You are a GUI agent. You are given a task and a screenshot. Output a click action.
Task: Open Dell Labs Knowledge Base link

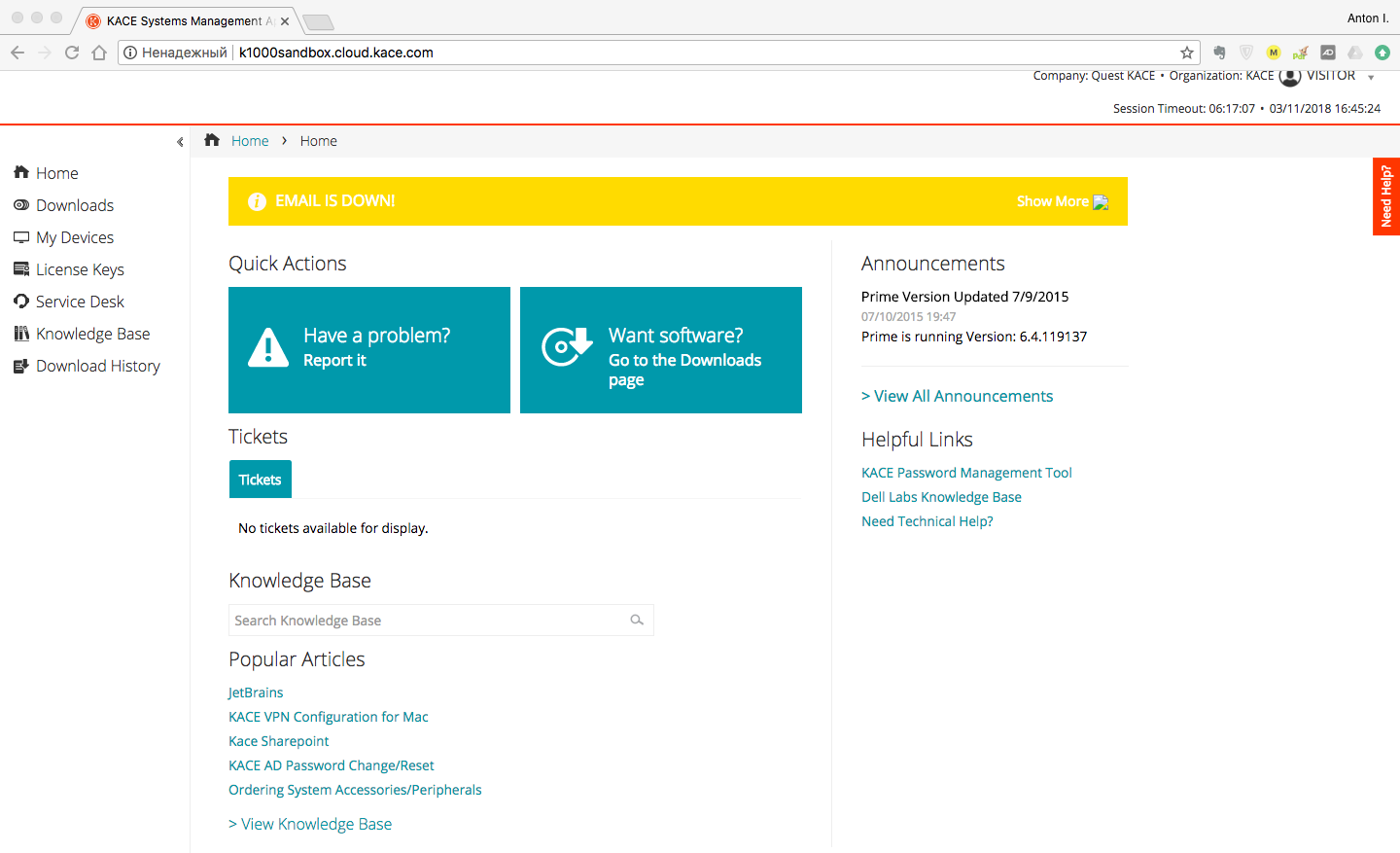(941, 497)
